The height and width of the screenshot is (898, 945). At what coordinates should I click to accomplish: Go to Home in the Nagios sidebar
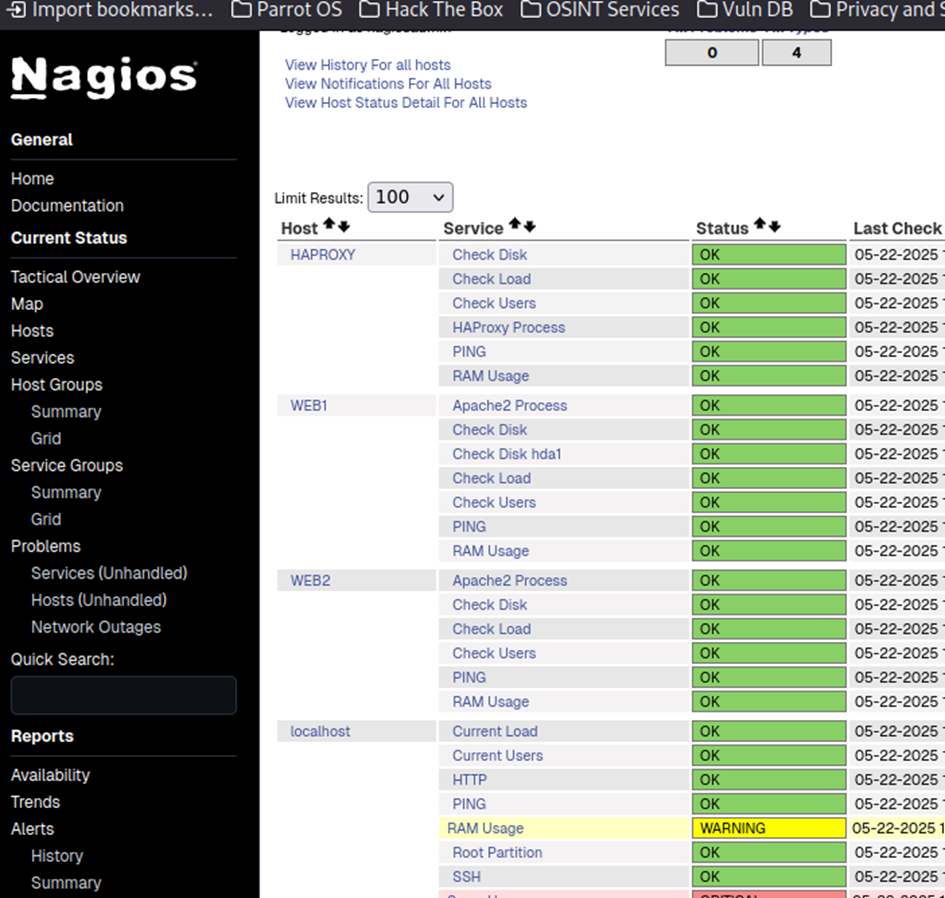click(33, 179)
